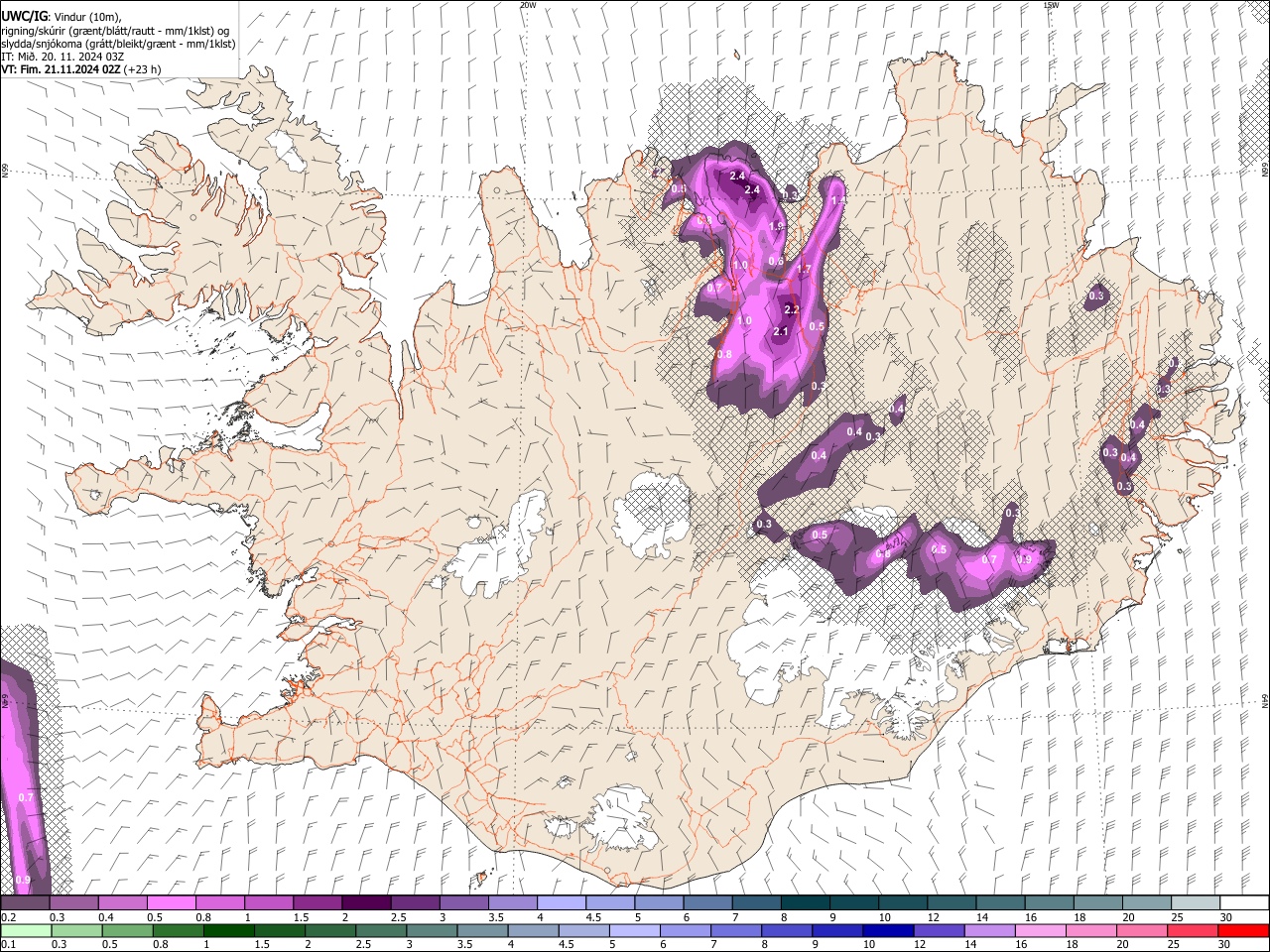Click rain-scale swatch between 0.5 and 0.8
Viewport: 1270px width, 952px height.
click(130, 930)
